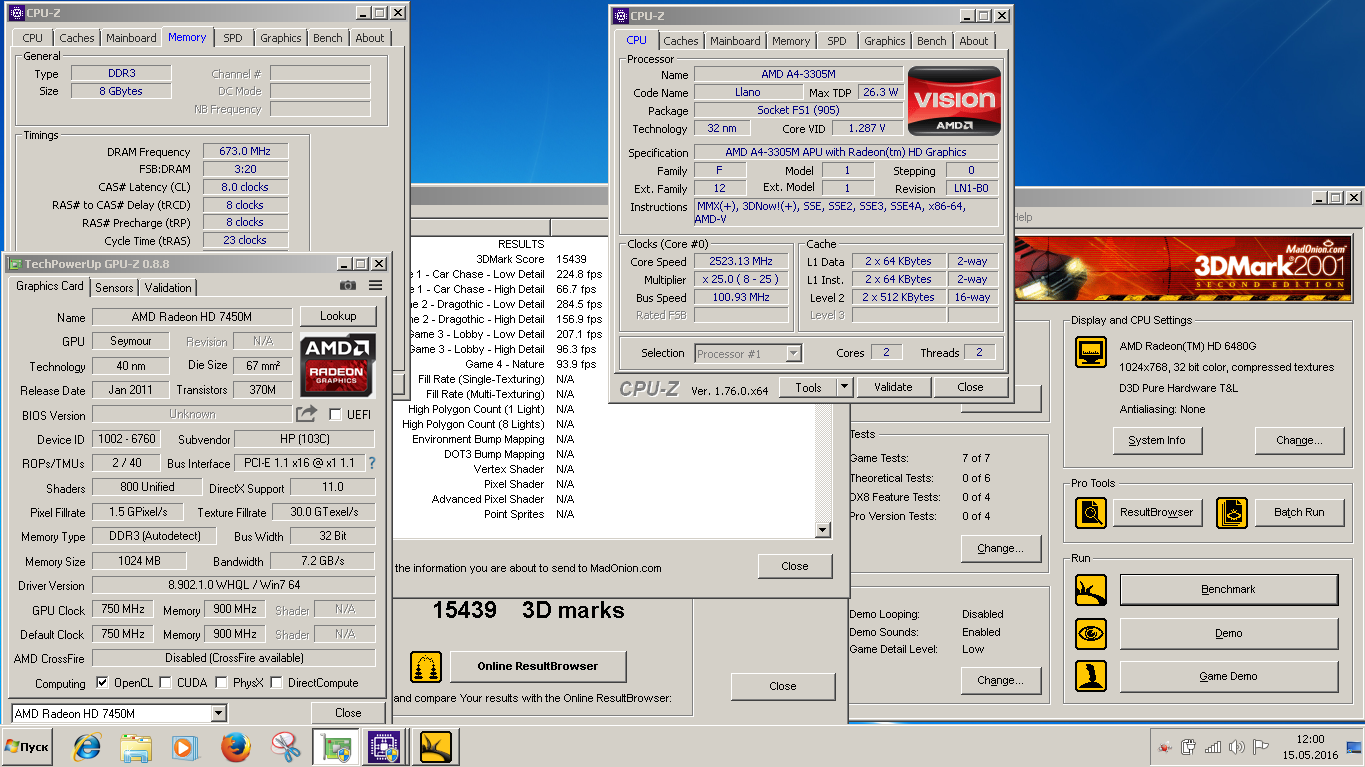Click the Demo eye icon in Run section
This screenshot has height=767, width=1365.
click(1090, 634)
